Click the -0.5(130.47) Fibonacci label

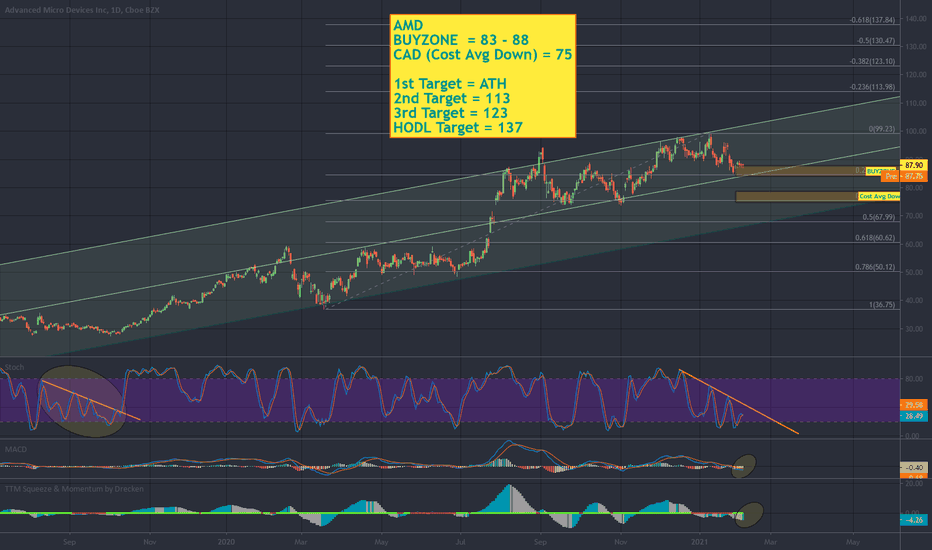876,41
